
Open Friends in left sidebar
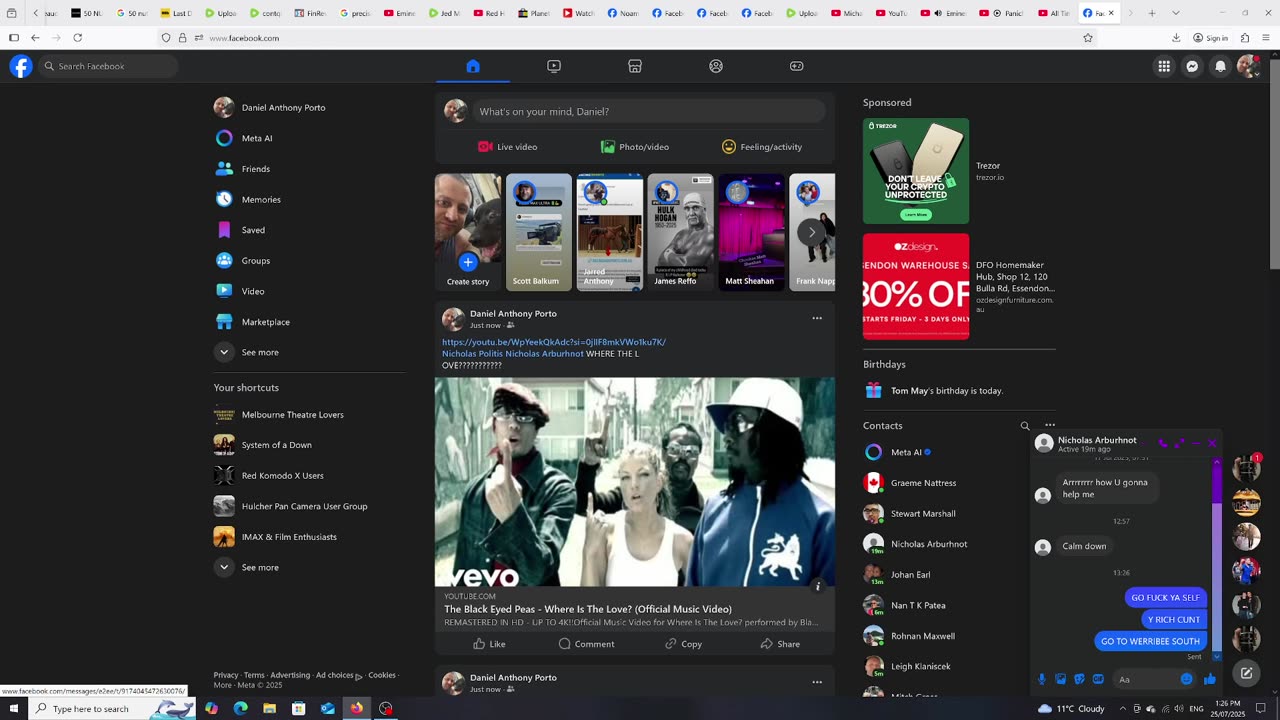click(308, 169)
